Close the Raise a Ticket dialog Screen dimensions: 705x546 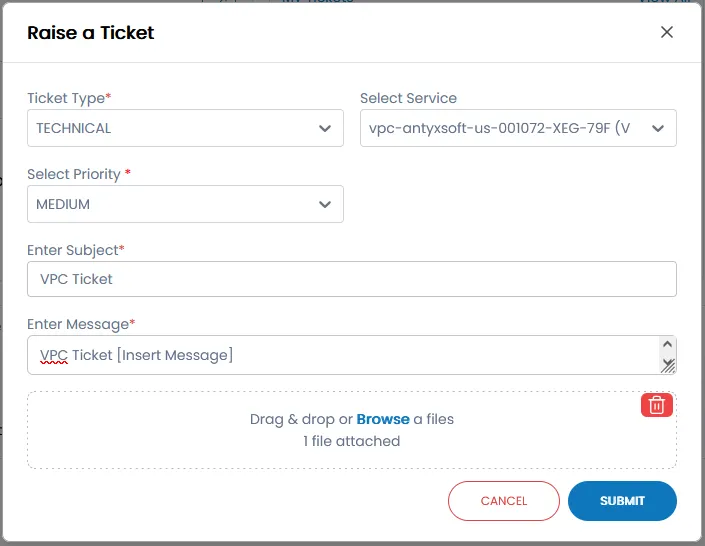point(667,32)
